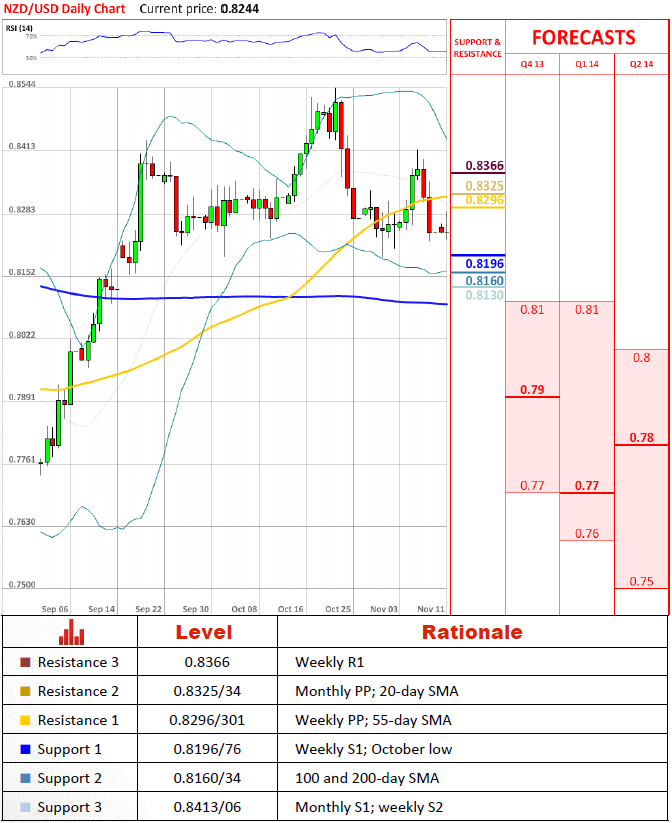Click the 'Support 3' row label

(x=69, y=807)
